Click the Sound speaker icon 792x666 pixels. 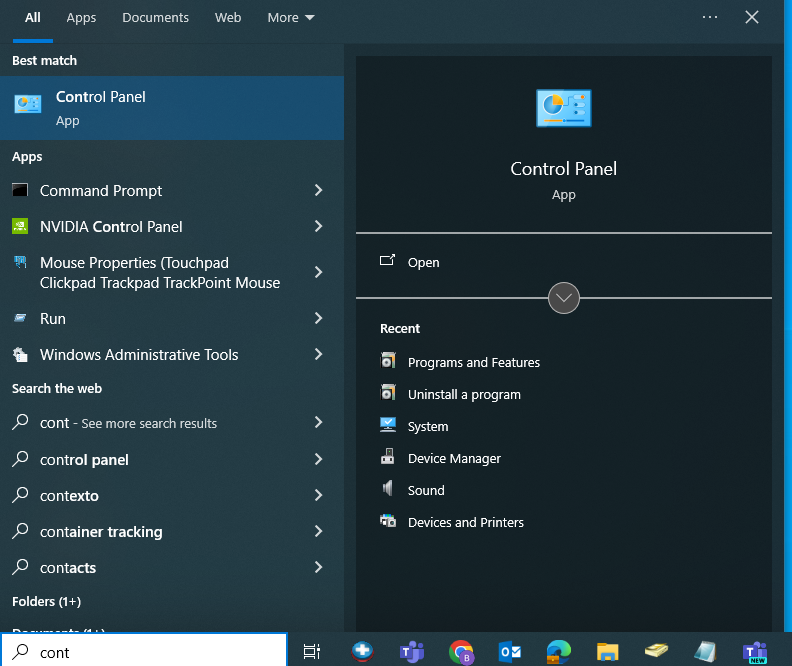pos(388,488)
